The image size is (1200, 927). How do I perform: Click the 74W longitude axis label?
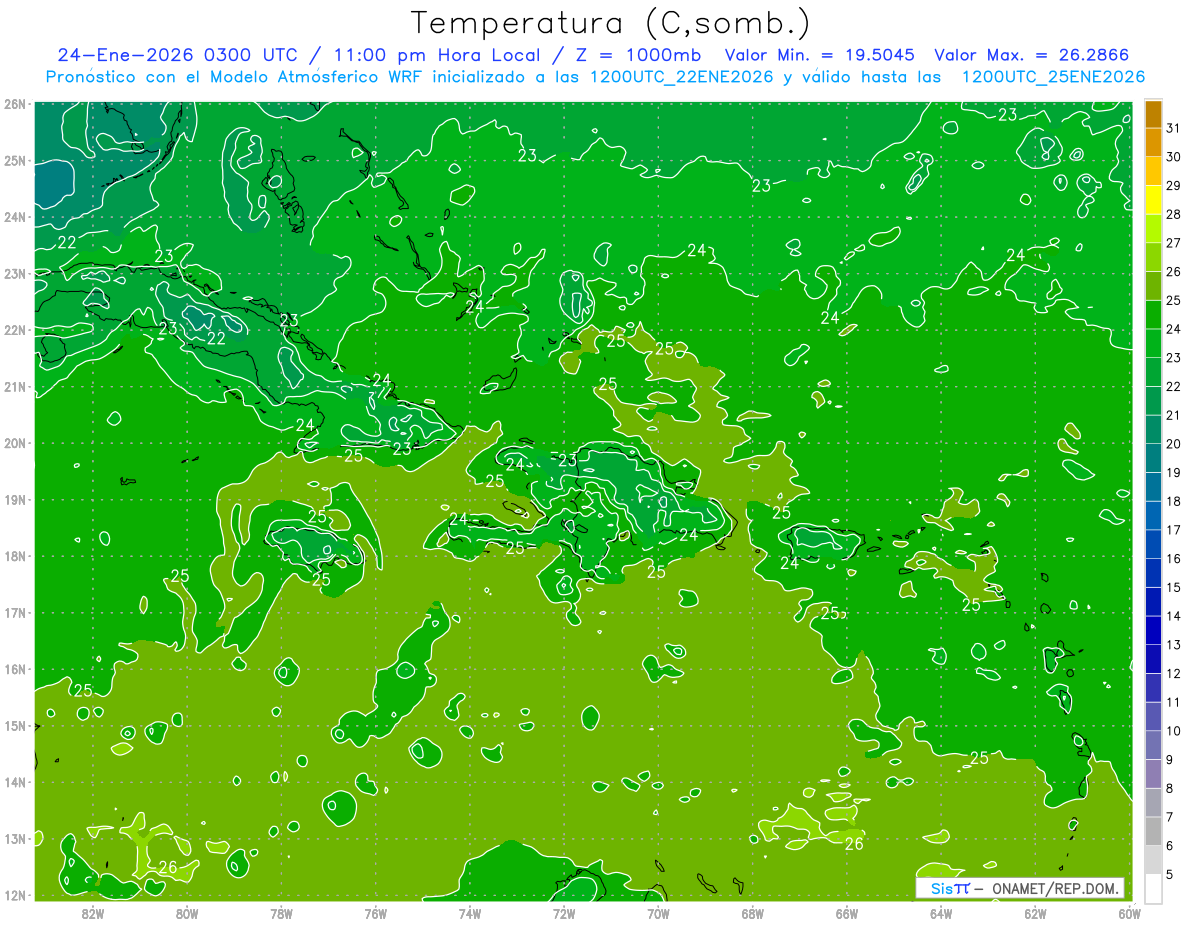click(x=470, y=912)
